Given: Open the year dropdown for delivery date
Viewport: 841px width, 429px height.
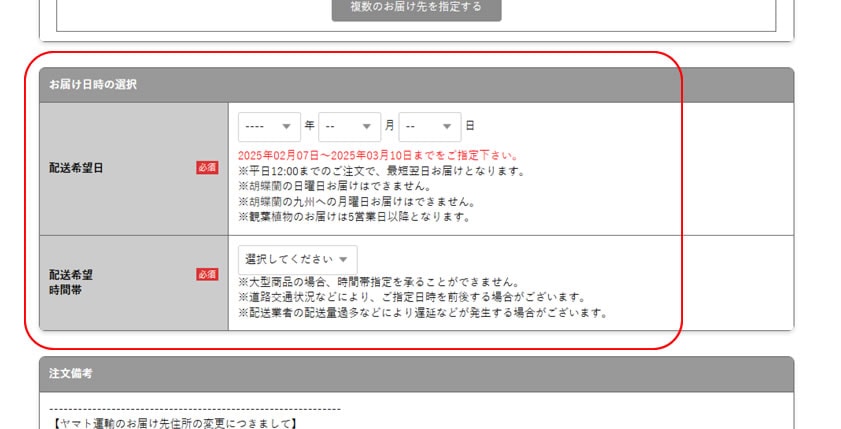Looking at the screenshot, I should tap(269, 126).
